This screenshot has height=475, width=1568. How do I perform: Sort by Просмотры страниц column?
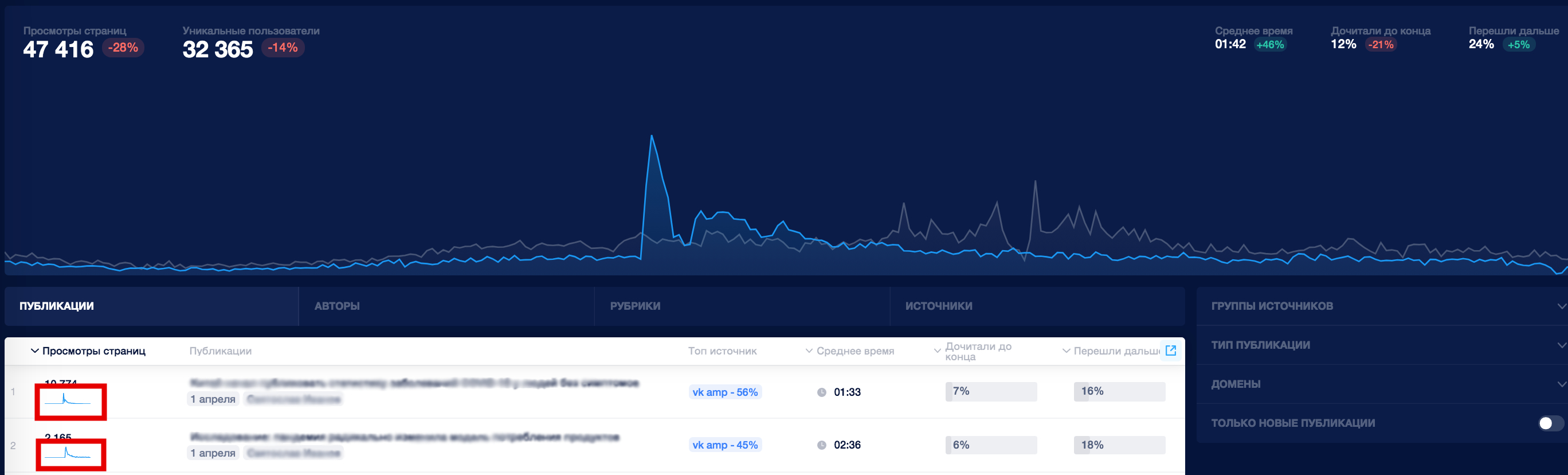tap(88, 351)
